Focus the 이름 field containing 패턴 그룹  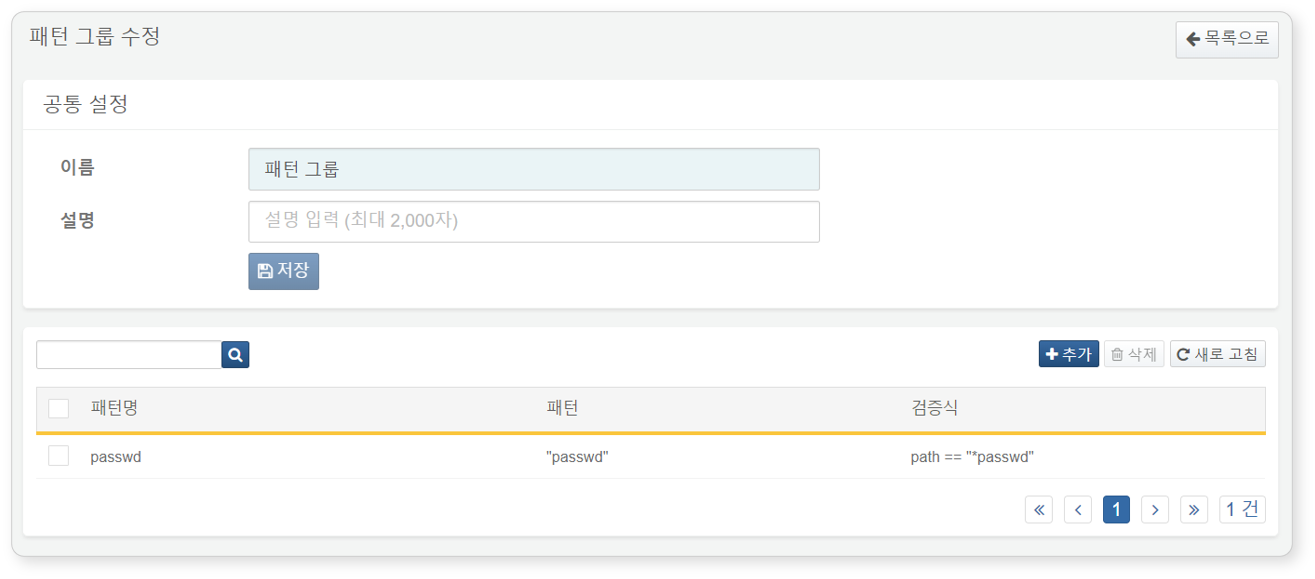coord(534,169)
